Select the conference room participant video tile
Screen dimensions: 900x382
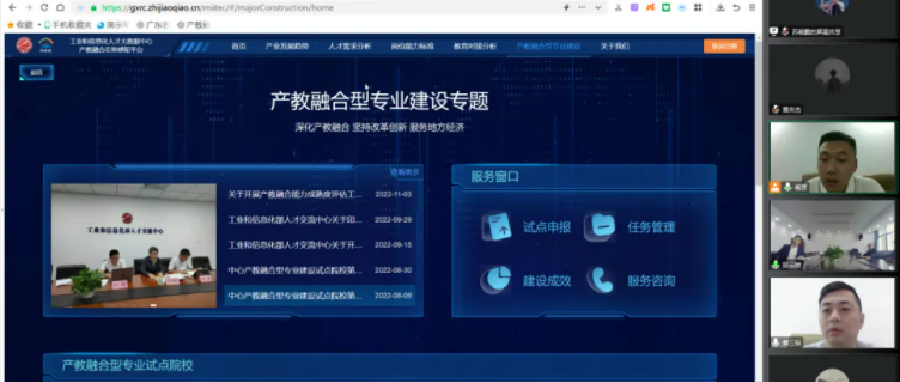[832, 235]
